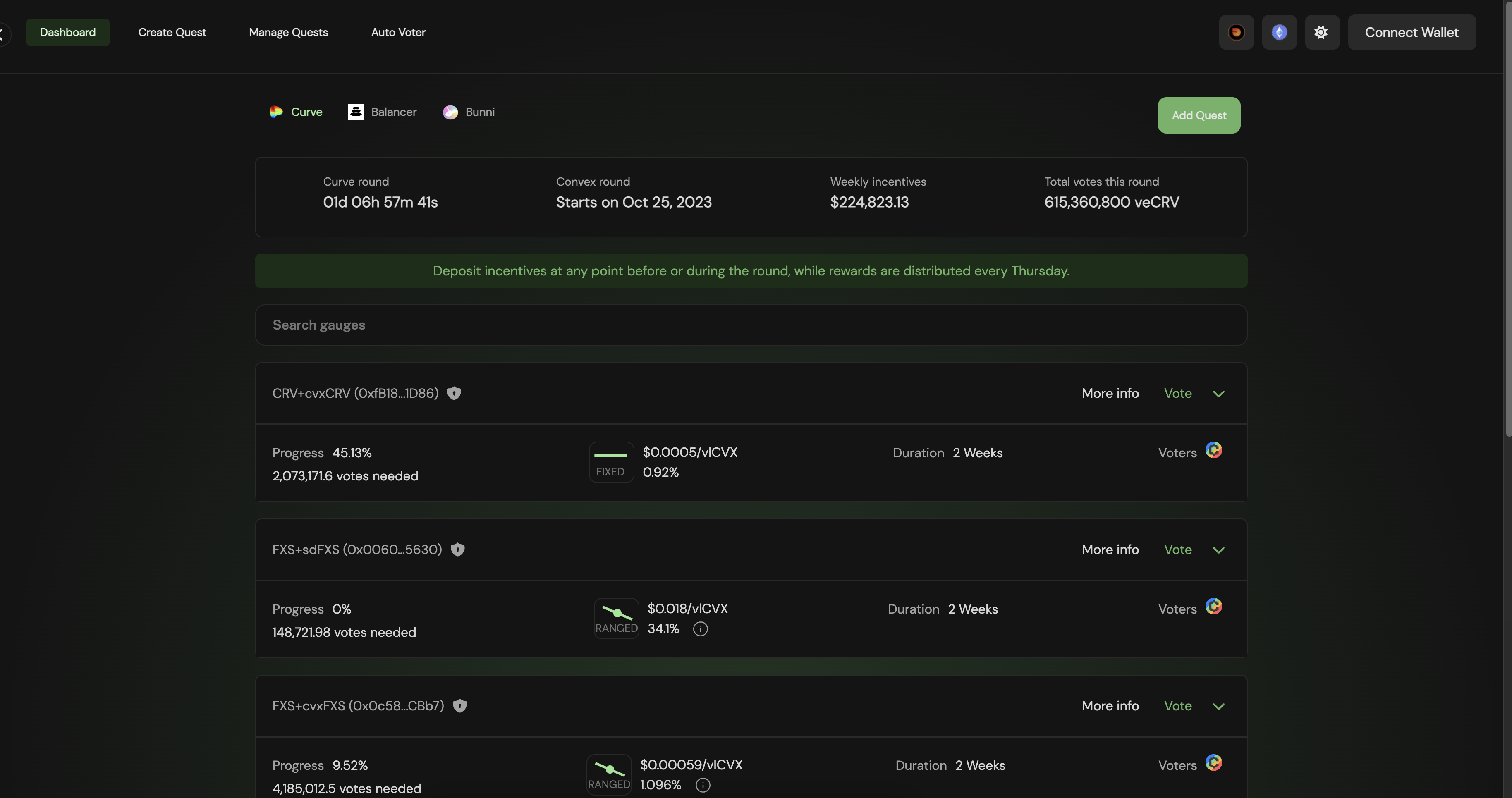The width and height of the screenshot is (1512, 798).
Task: Switch to the Bunni tab
Action: 469,112
